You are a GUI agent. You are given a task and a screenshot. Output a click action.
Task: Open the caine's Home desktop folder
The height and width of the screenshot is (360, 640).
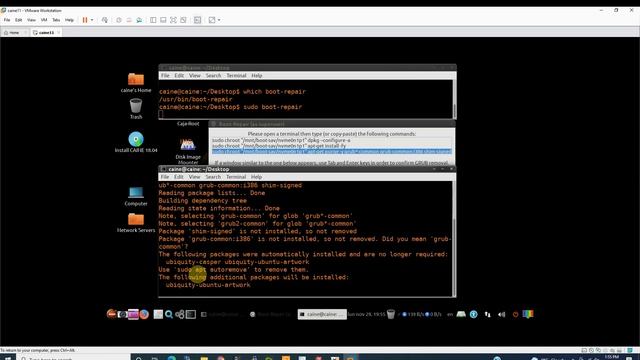[x=136, y=82]
